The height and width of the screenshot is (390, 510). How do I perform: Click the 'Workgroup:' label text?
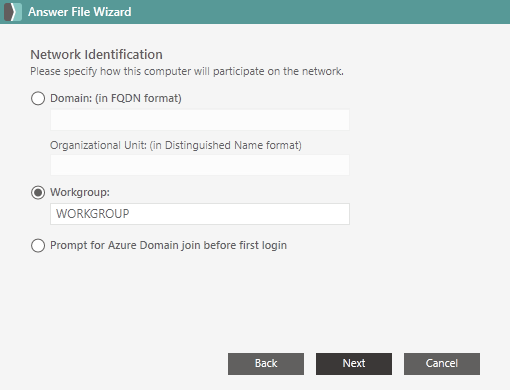[80, 192]
